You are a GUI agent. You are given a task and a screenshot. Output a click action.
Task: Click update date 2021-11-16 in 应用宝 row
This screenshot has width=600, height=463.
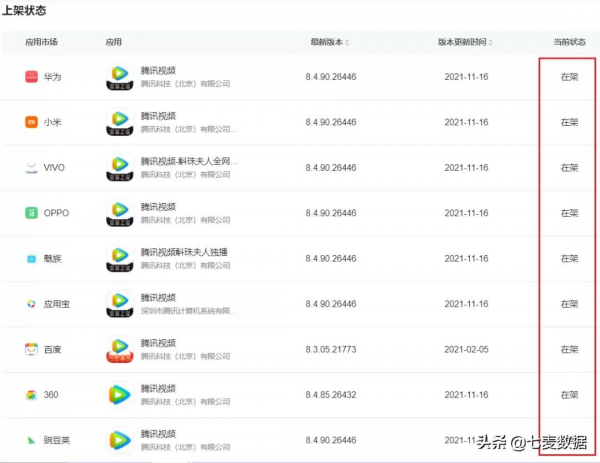pyautogui.click(x=466, y=304)
